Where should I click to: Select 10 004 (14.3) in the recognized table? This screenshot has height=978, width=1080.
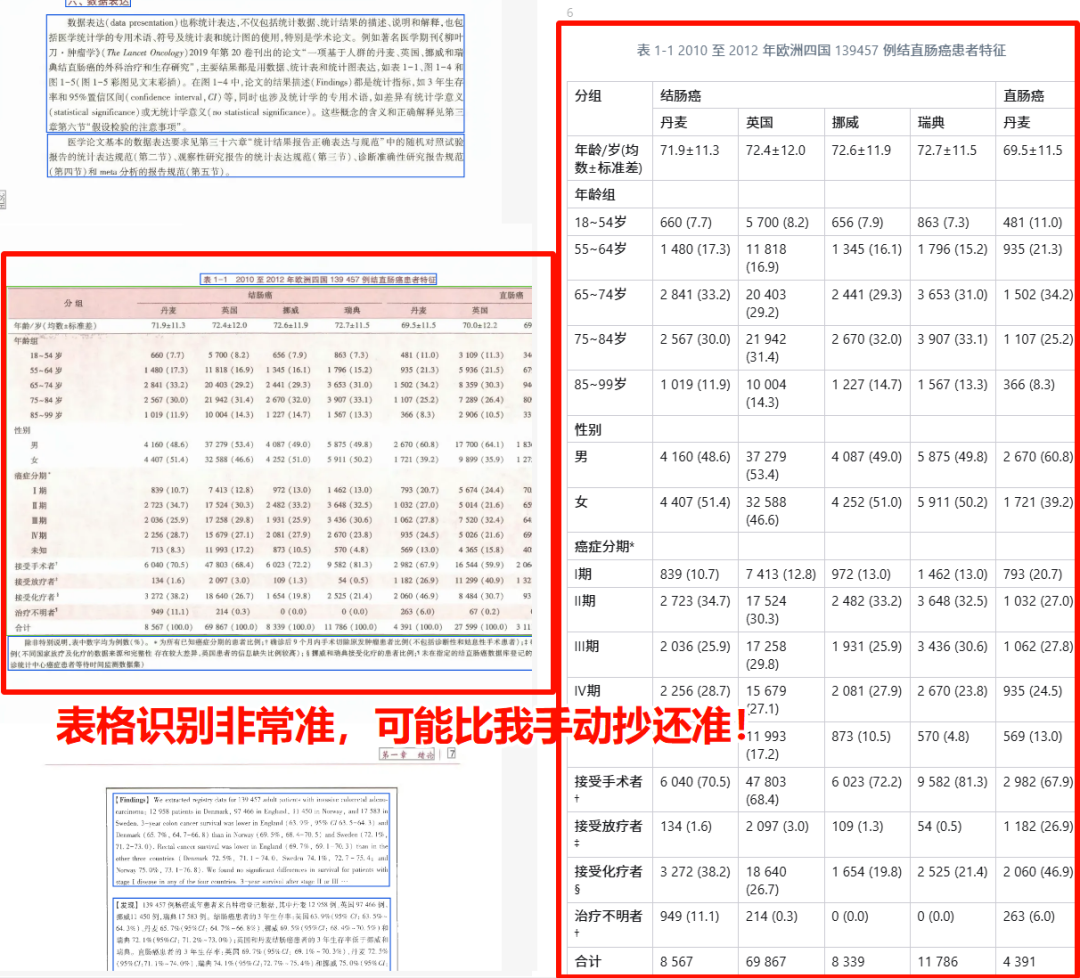(x=769, y=393)
